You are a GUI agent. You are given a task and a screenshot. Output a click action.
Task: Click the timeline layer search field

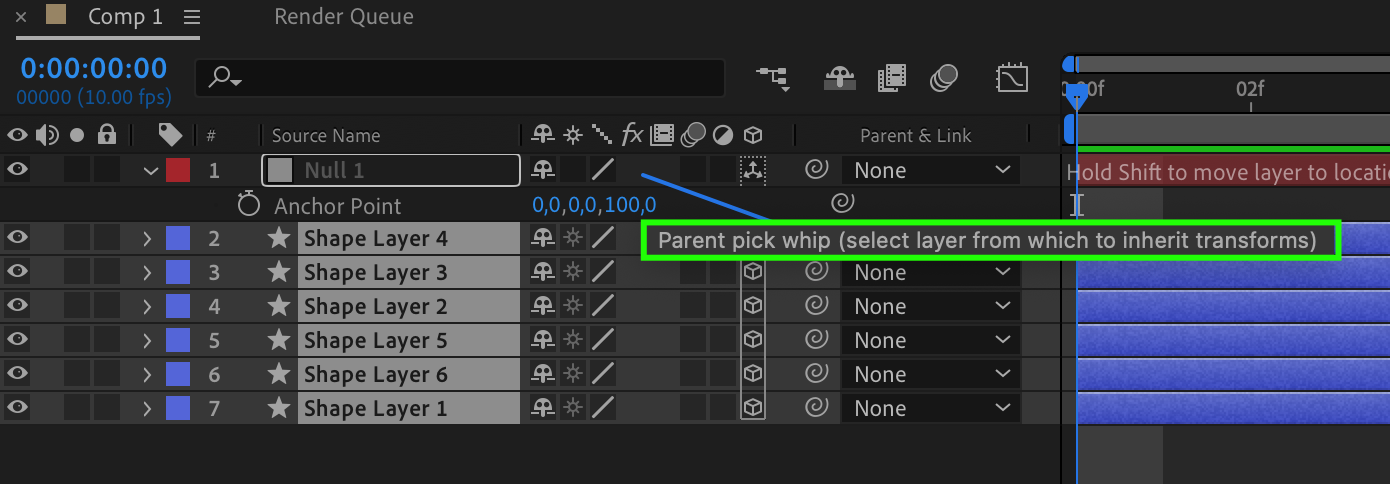460,78
